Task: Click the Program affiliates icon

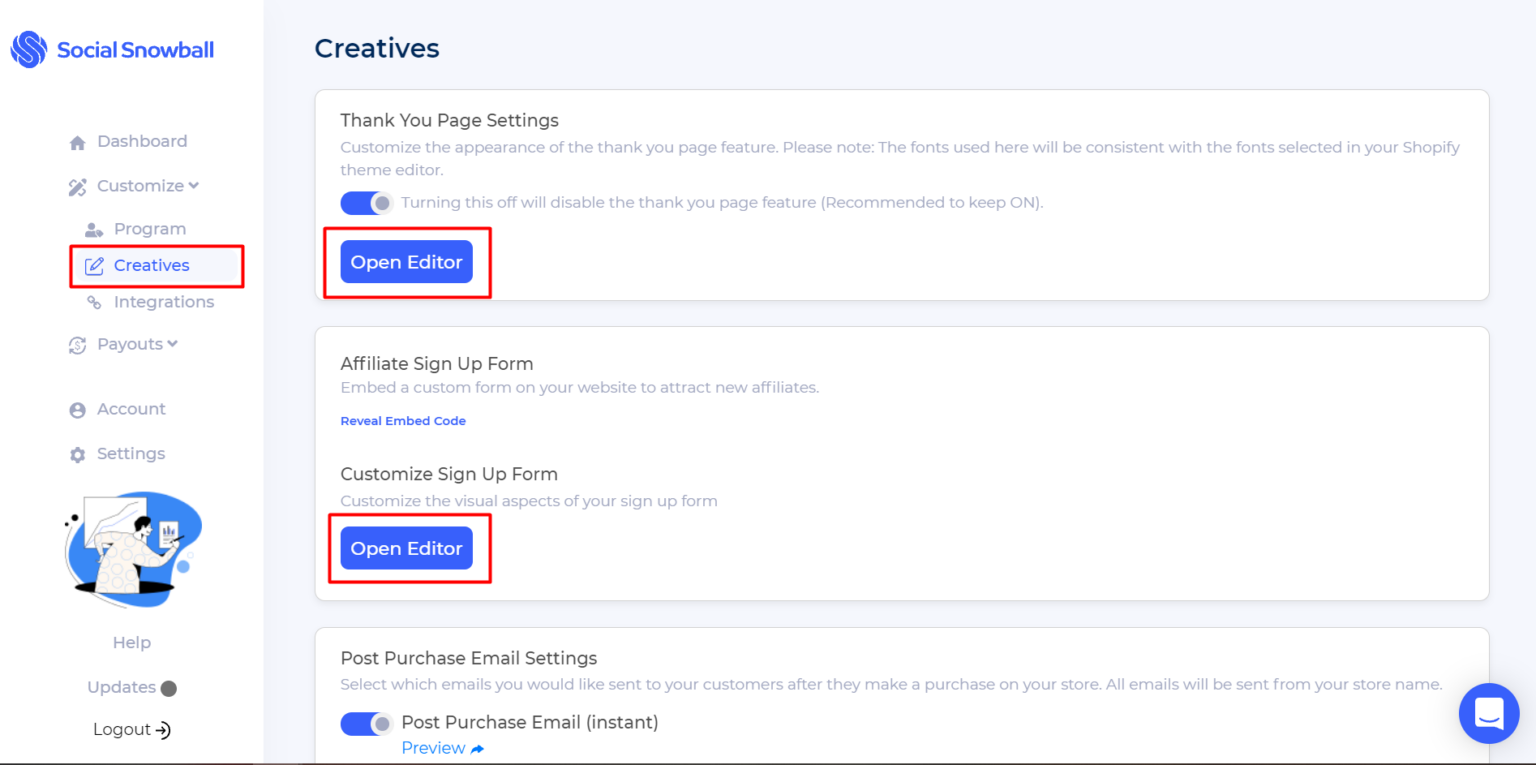Action: [x=93, y=228]
